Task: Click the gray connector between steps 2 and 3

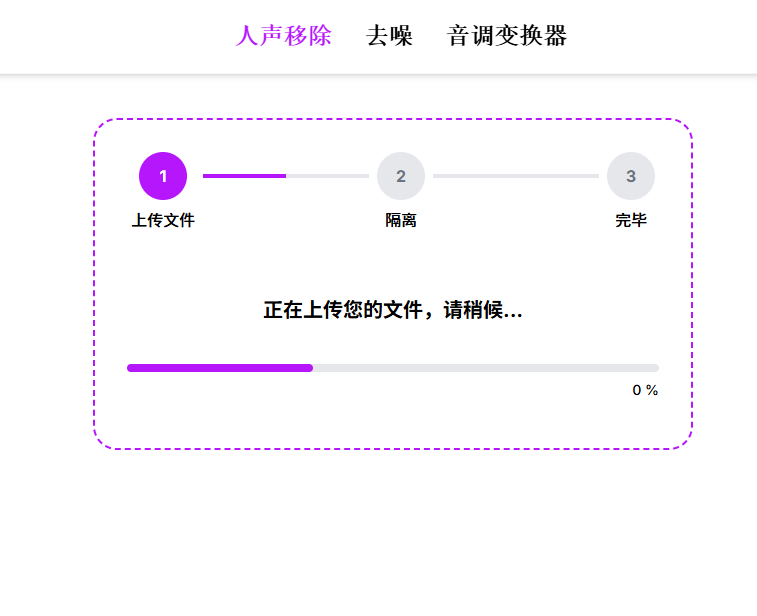Action: tap(516, 176)
